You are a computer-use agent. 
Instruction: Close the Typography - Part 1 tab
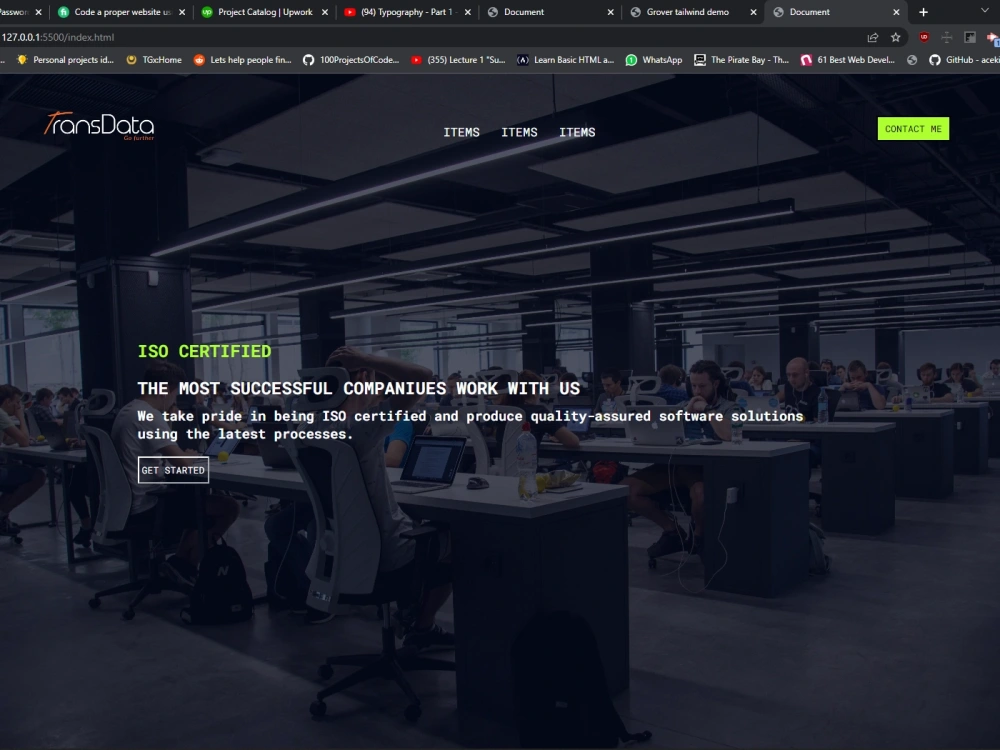(x=467, y=12)
